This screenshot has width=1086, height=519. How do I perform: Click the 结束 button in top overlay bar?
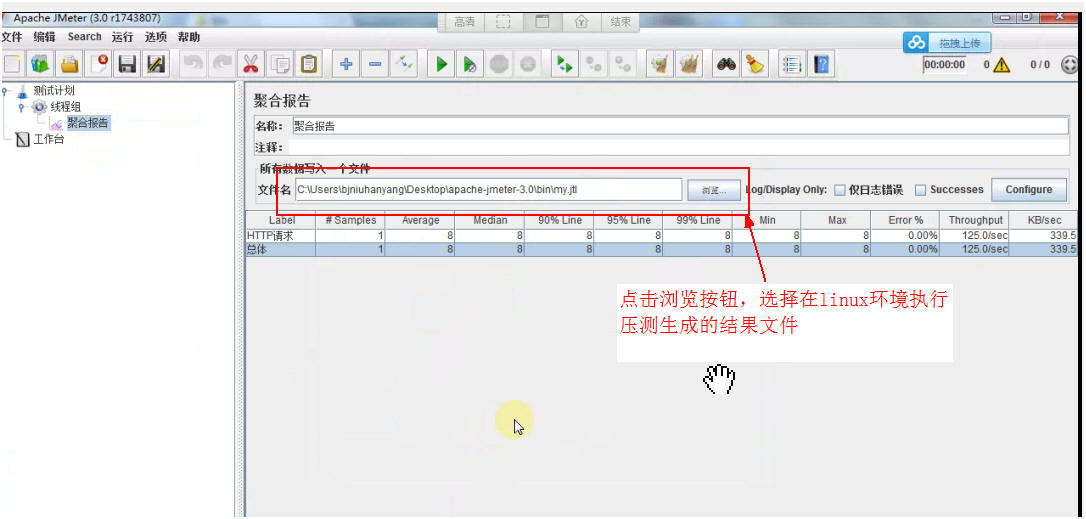point(620,22)
